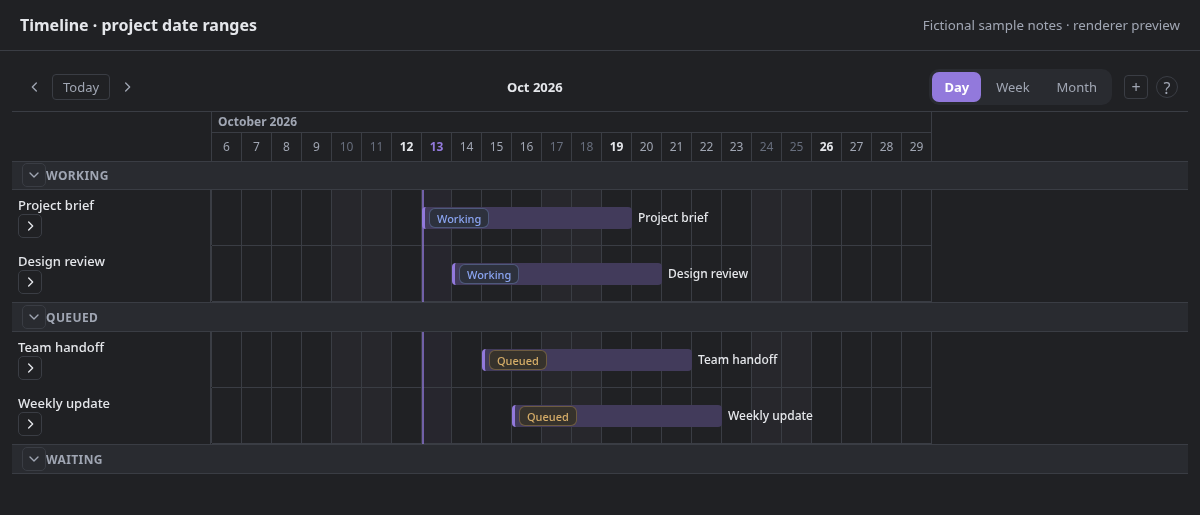Image resolution: width=1200 pixels, height=515 pixels.
Task: Click Project brief name in left column
Action: (x=56, y=205)
